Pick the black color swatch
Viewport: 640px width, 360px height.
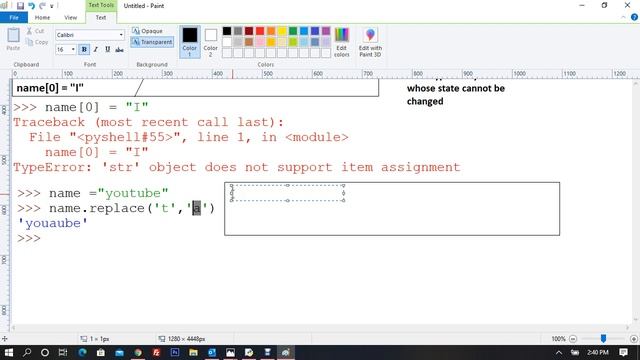click(227, 31)
